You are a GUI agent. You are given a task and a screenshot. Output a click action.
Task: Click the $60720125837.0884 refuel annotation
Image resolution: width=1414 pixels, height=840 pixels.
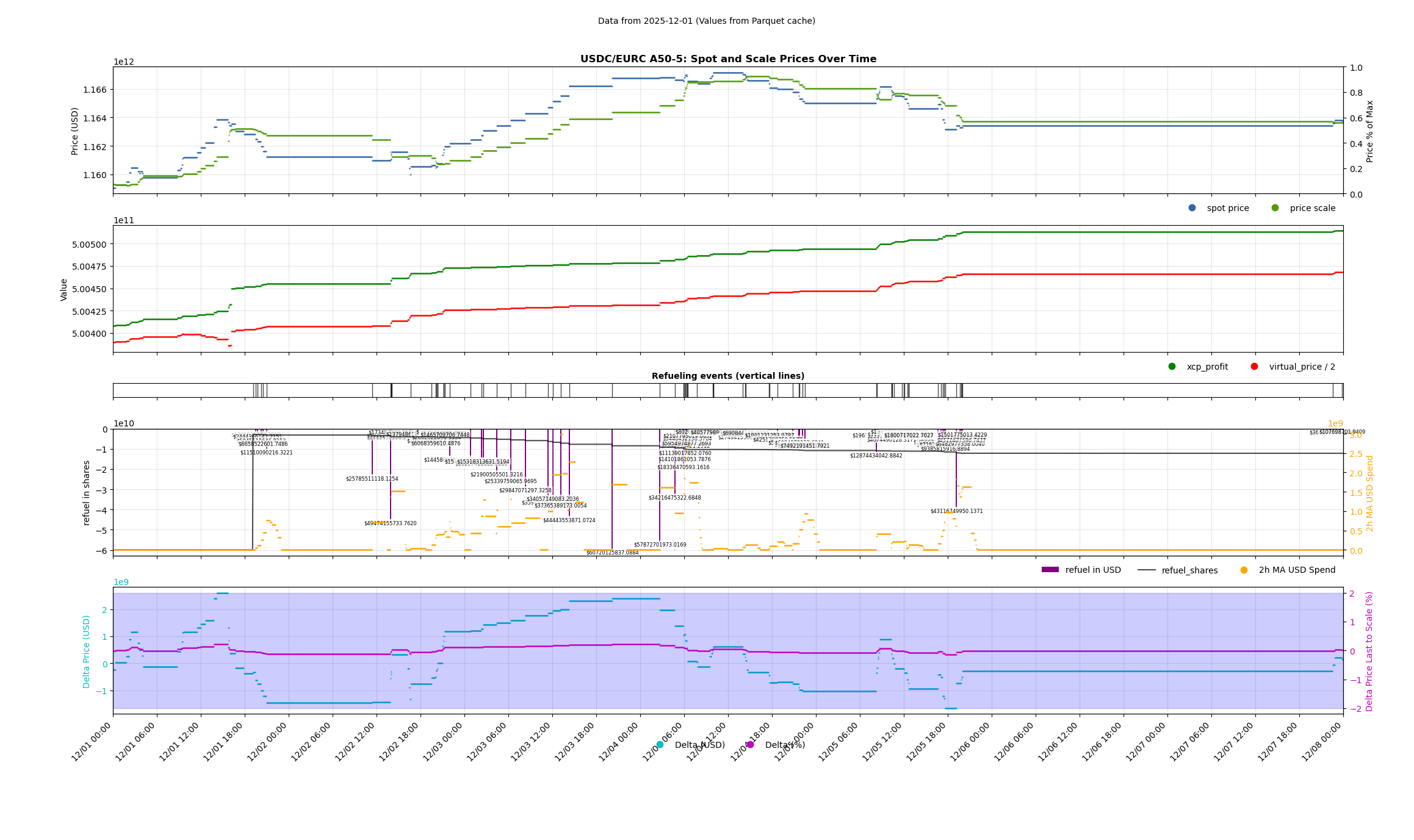coord(612,553)
